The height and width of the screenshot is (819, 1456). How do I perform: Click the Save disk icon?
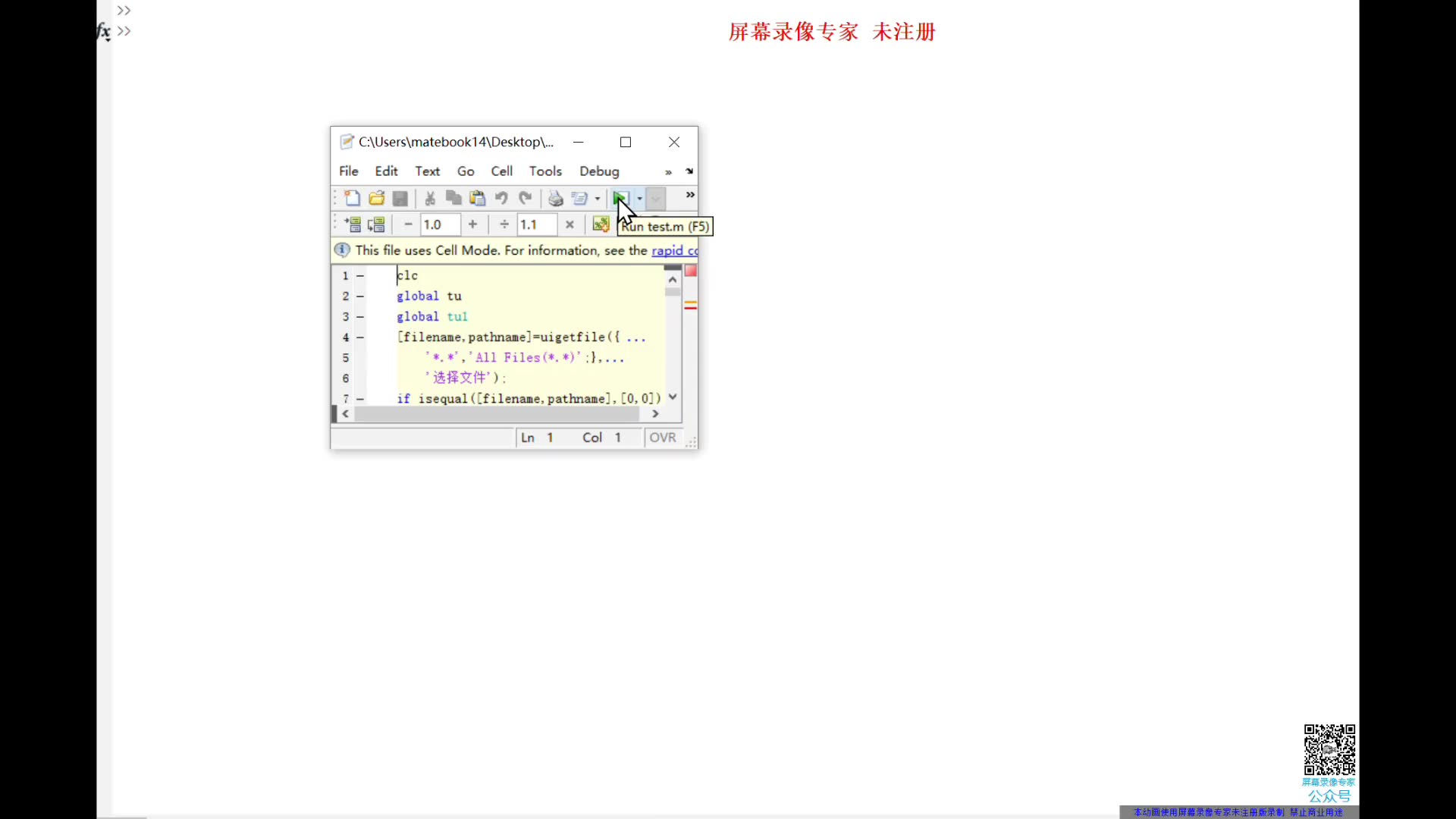[x=400, y=199]
